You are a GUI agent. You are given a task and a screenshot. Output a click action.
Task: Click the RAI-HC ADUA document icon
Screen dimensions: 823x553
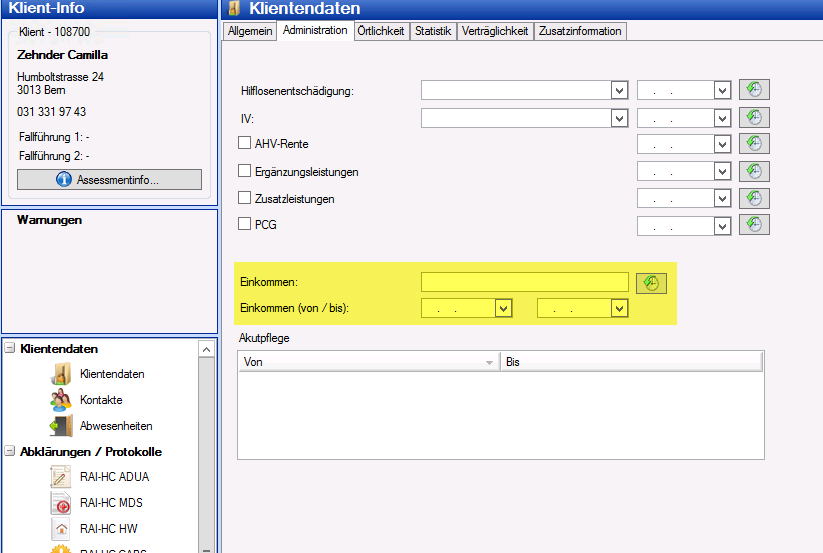[x=61, y=477]
